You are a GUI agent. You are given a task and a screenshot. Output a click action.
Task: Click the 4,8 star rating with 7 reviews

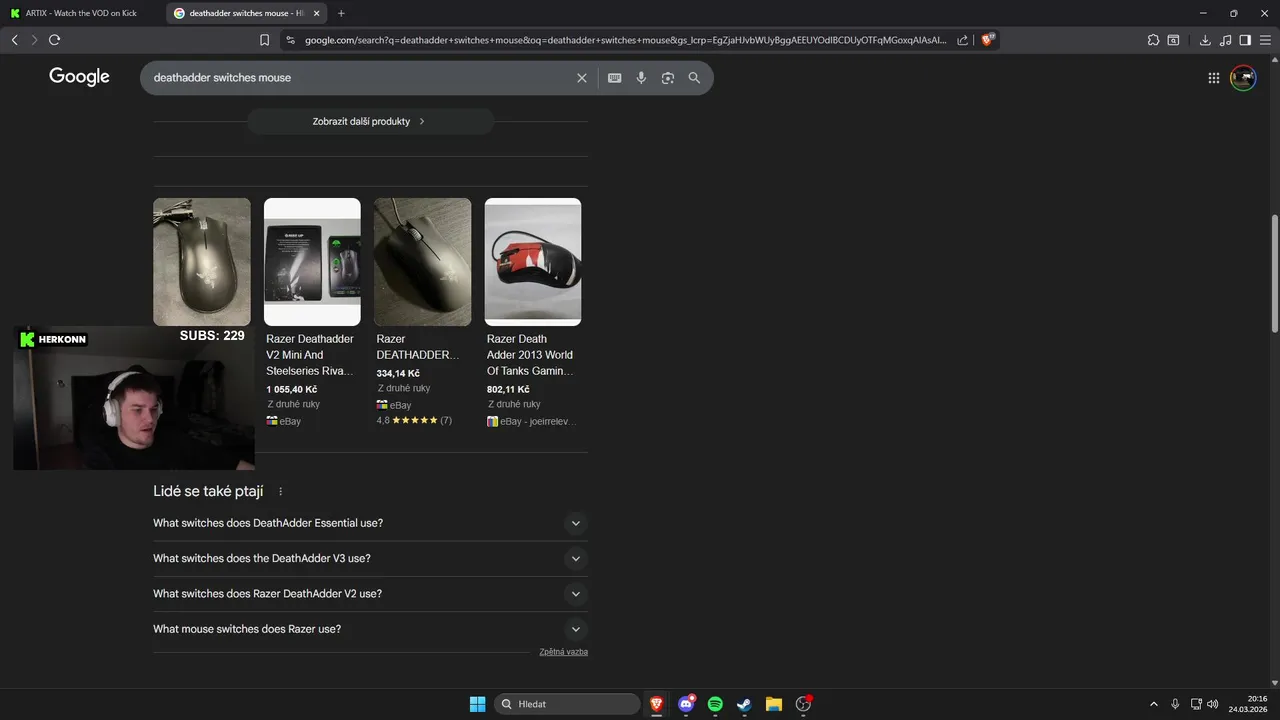414,421
